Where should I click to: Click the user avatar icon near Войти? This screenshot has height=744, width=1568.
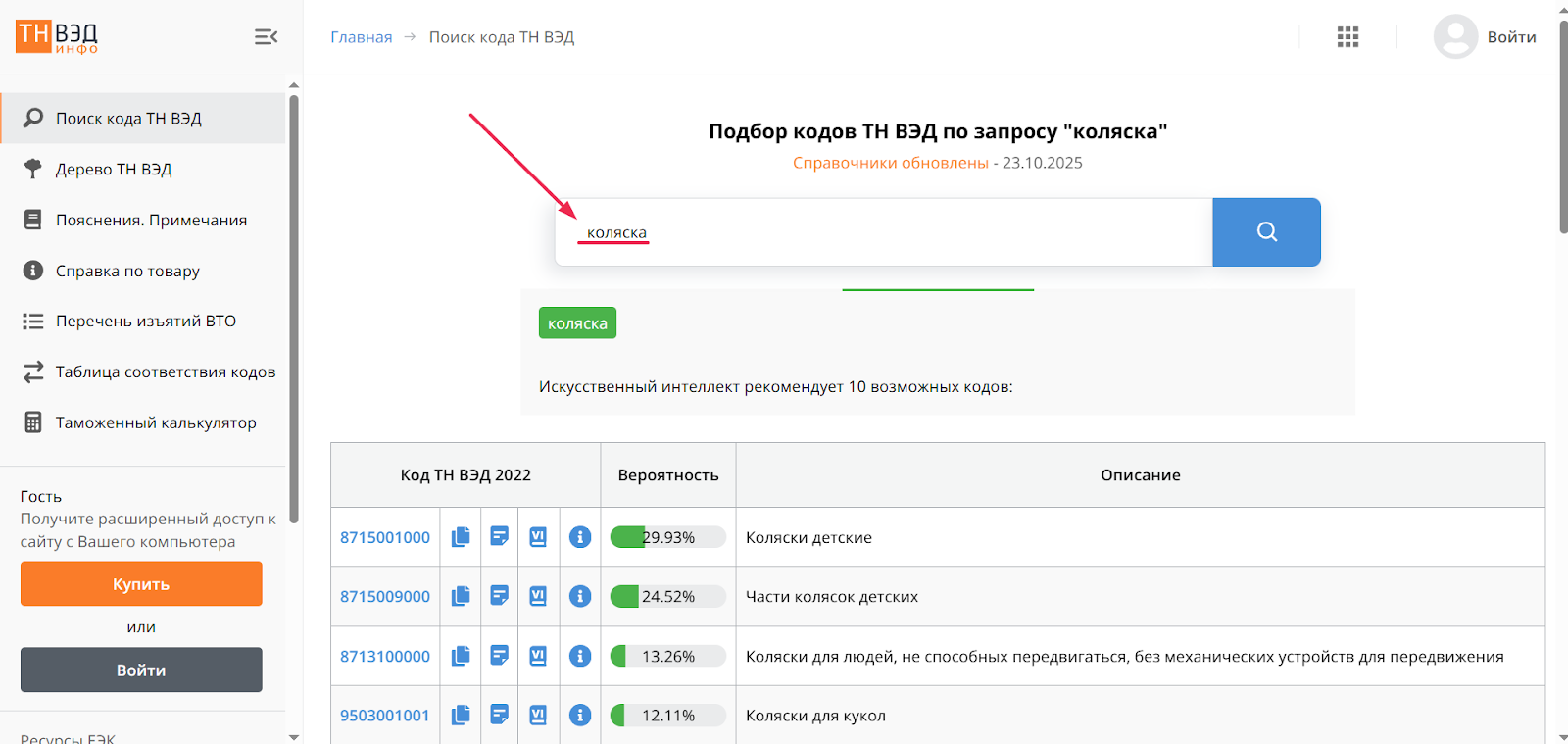click(1455, 37)
